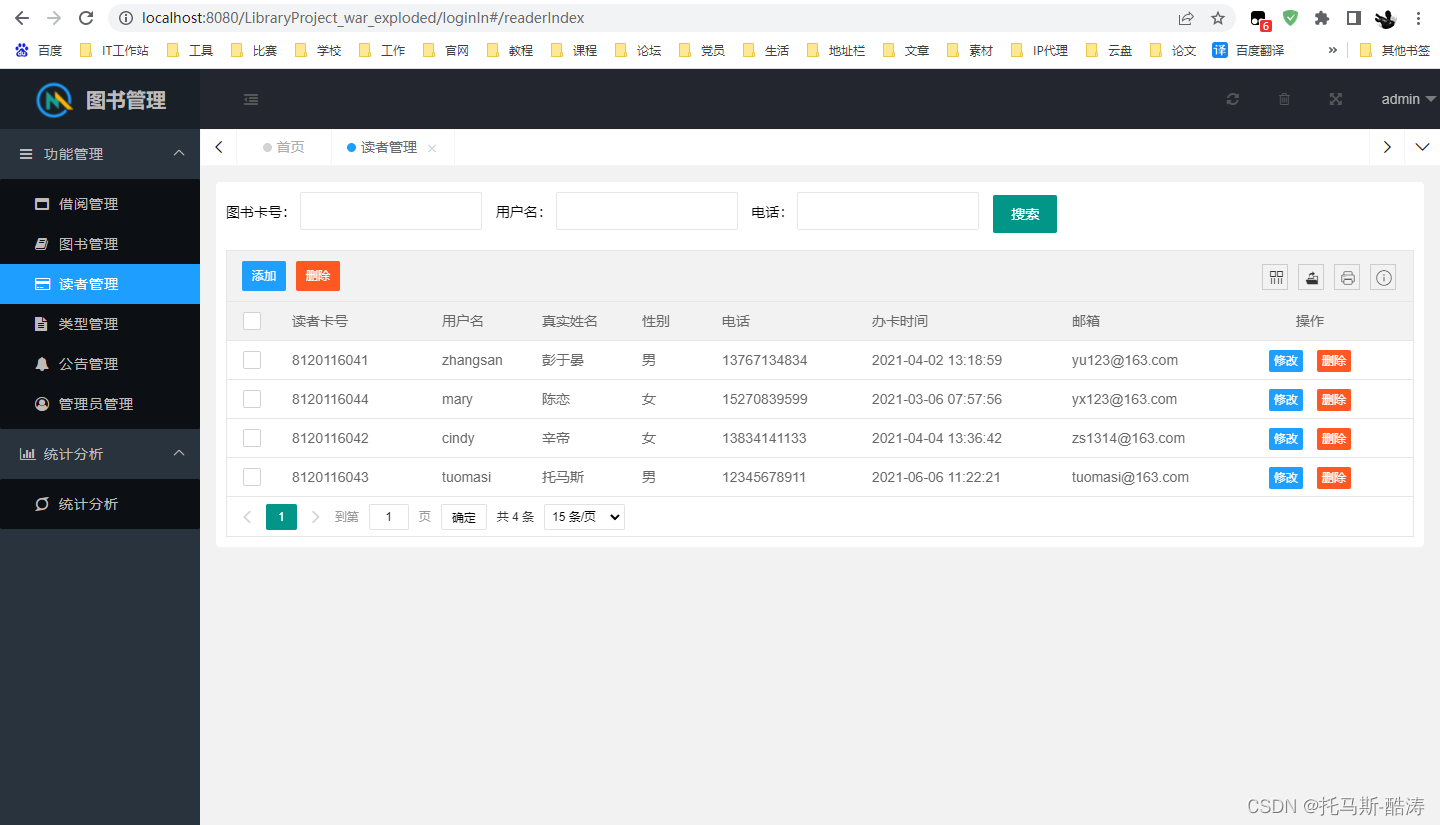Reload the browser page

86,18
